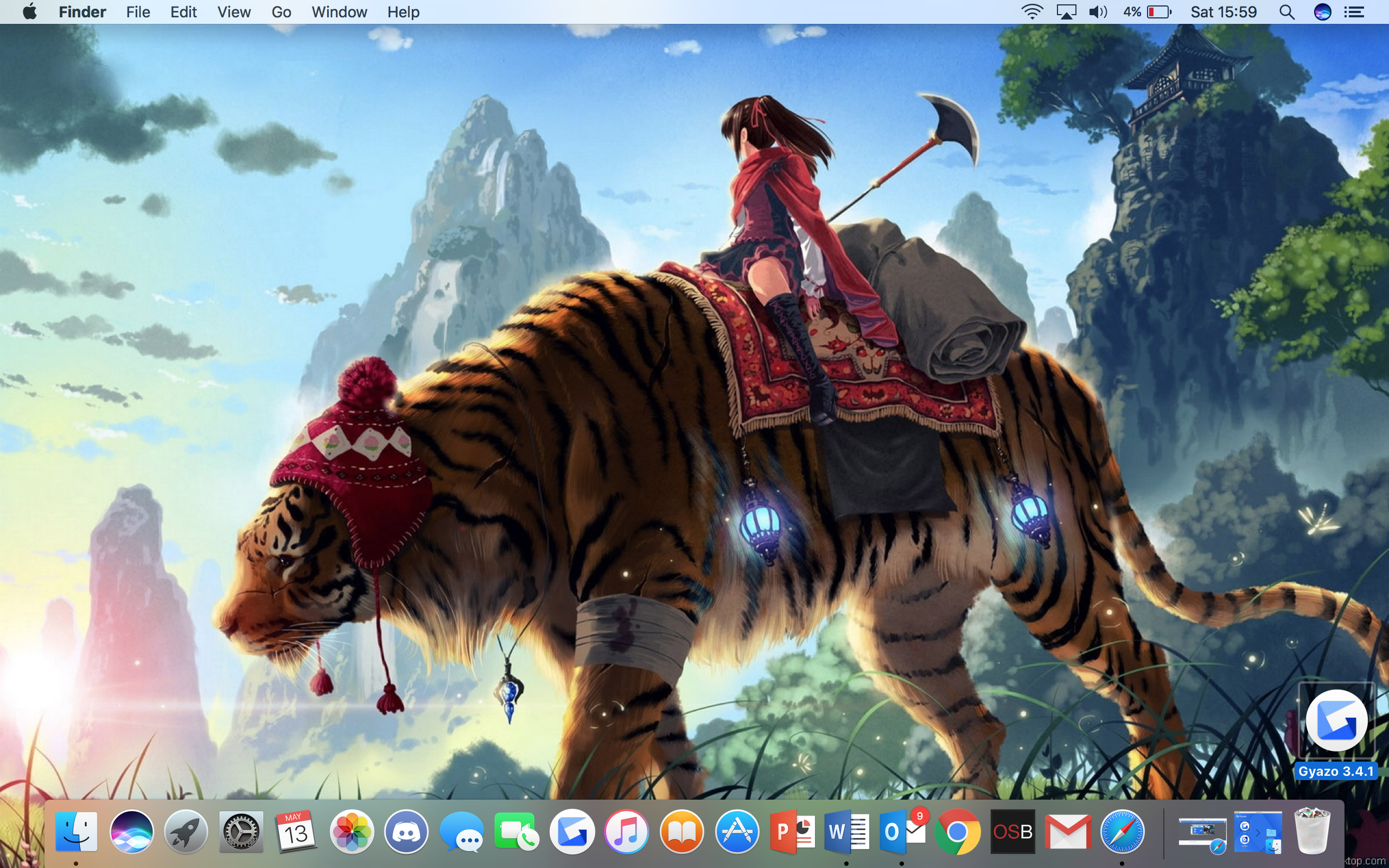Open the Notification Center list icon
1389x868 pixels.
1354,12
